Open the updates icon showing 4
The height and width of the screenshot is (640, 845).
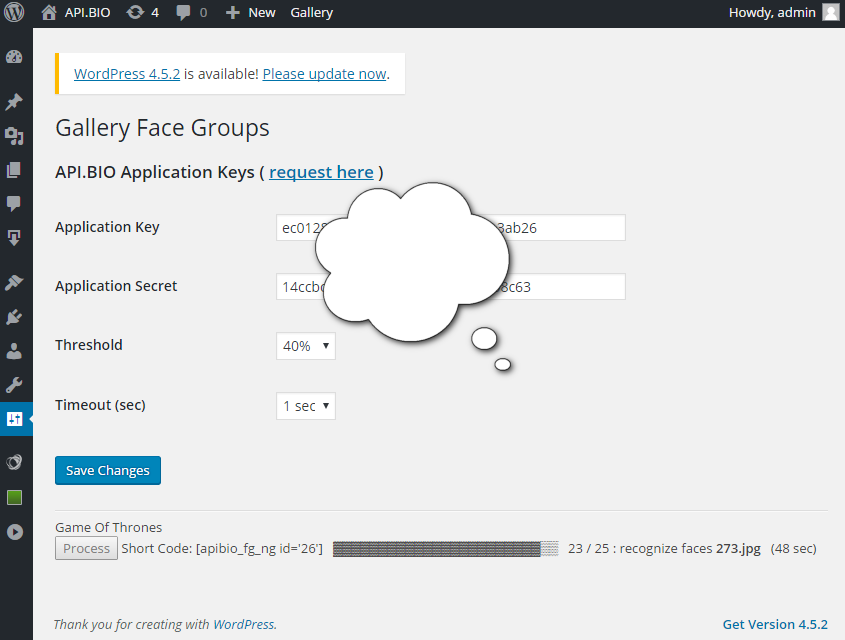(x=143, y=12)
